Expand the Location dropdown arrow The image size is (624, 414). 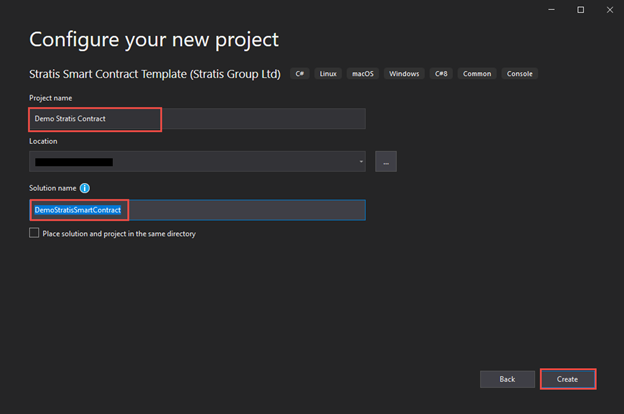pyautogui.click(x=360, y=161)
